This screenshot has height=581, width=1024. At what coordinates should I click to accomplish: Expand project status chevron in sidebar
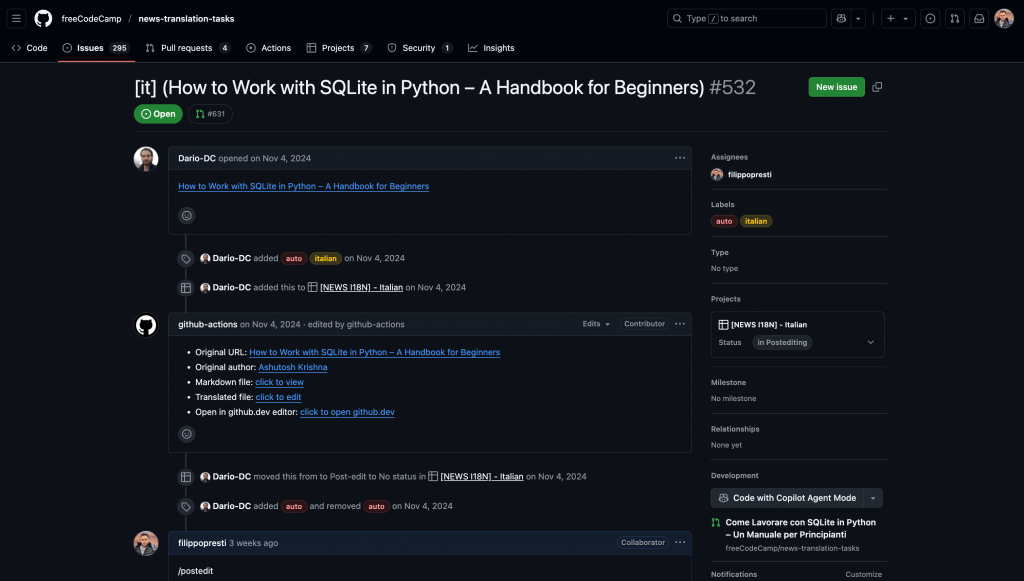point(871,342)
